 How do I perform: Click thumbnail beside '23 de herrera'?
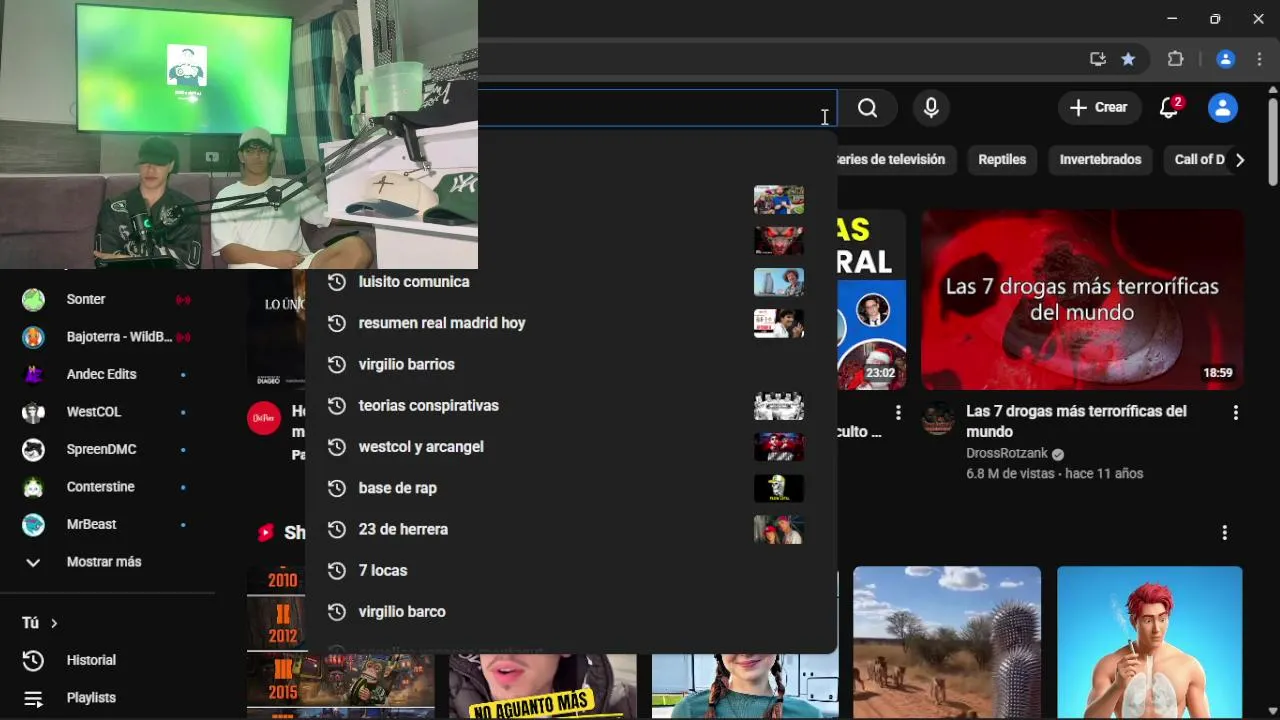(779, 529)
